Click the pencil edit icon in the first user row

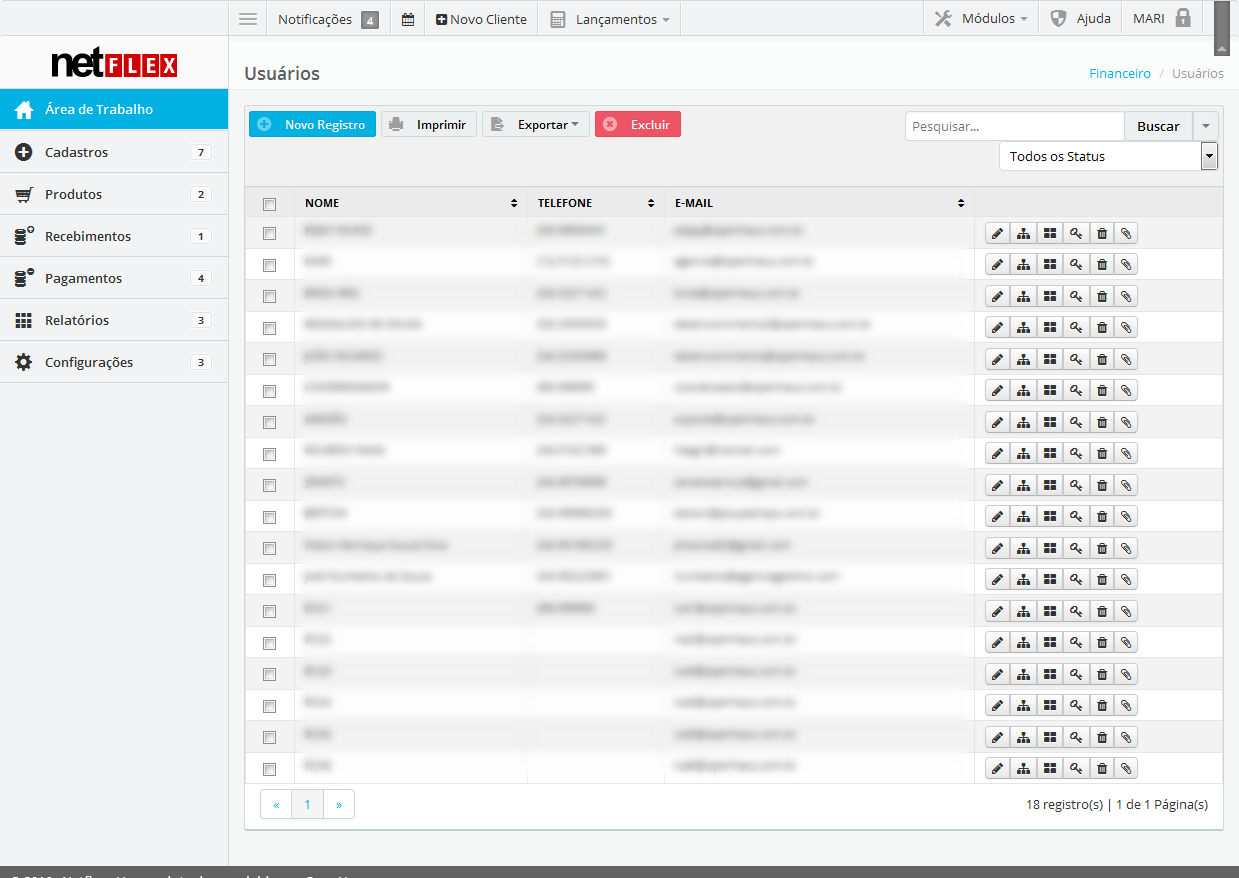[x=997, y=233]
